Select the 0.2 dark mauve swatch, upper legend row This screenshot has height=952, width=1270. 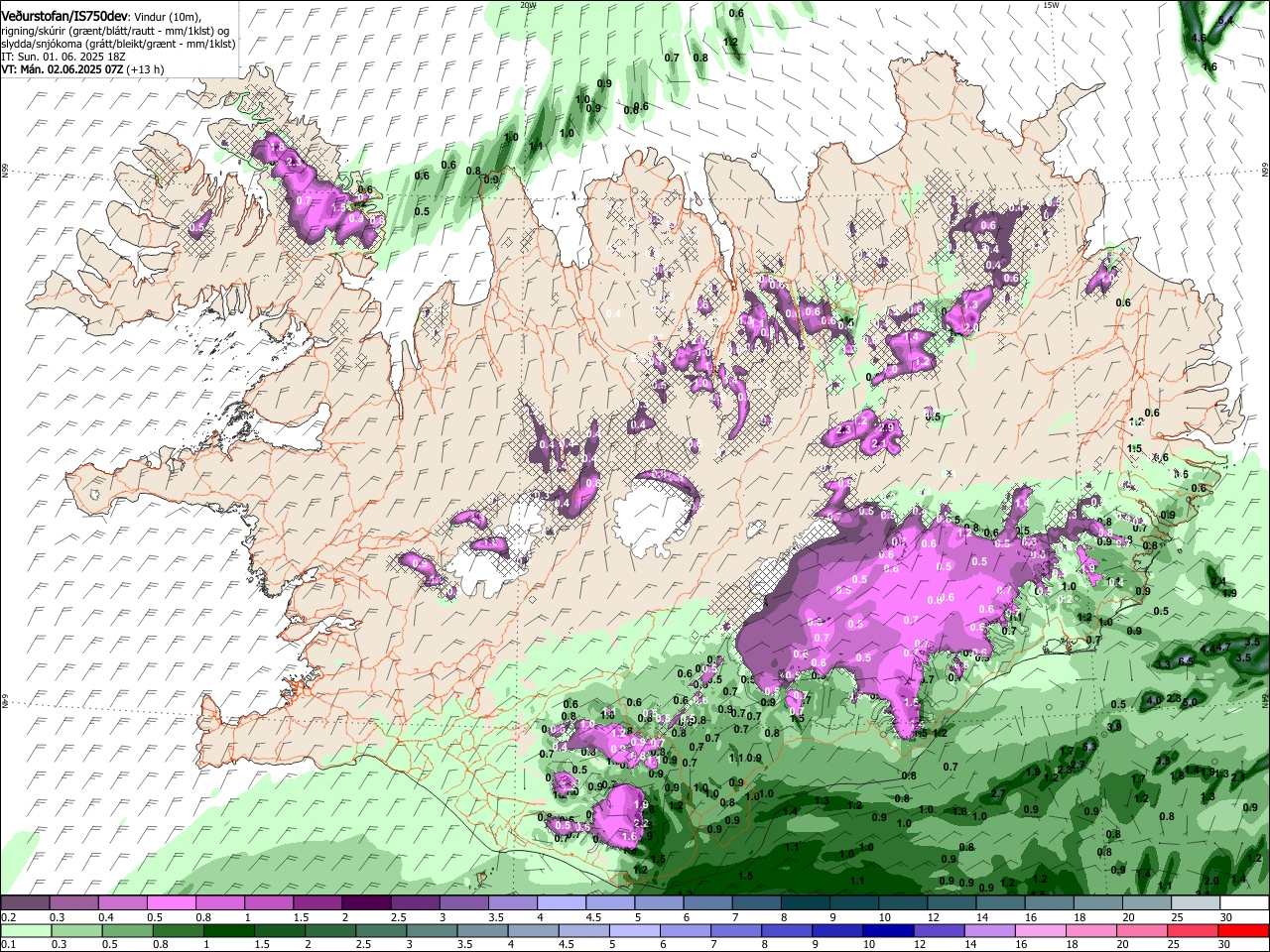pyautogui.click(x=25, y=902)
